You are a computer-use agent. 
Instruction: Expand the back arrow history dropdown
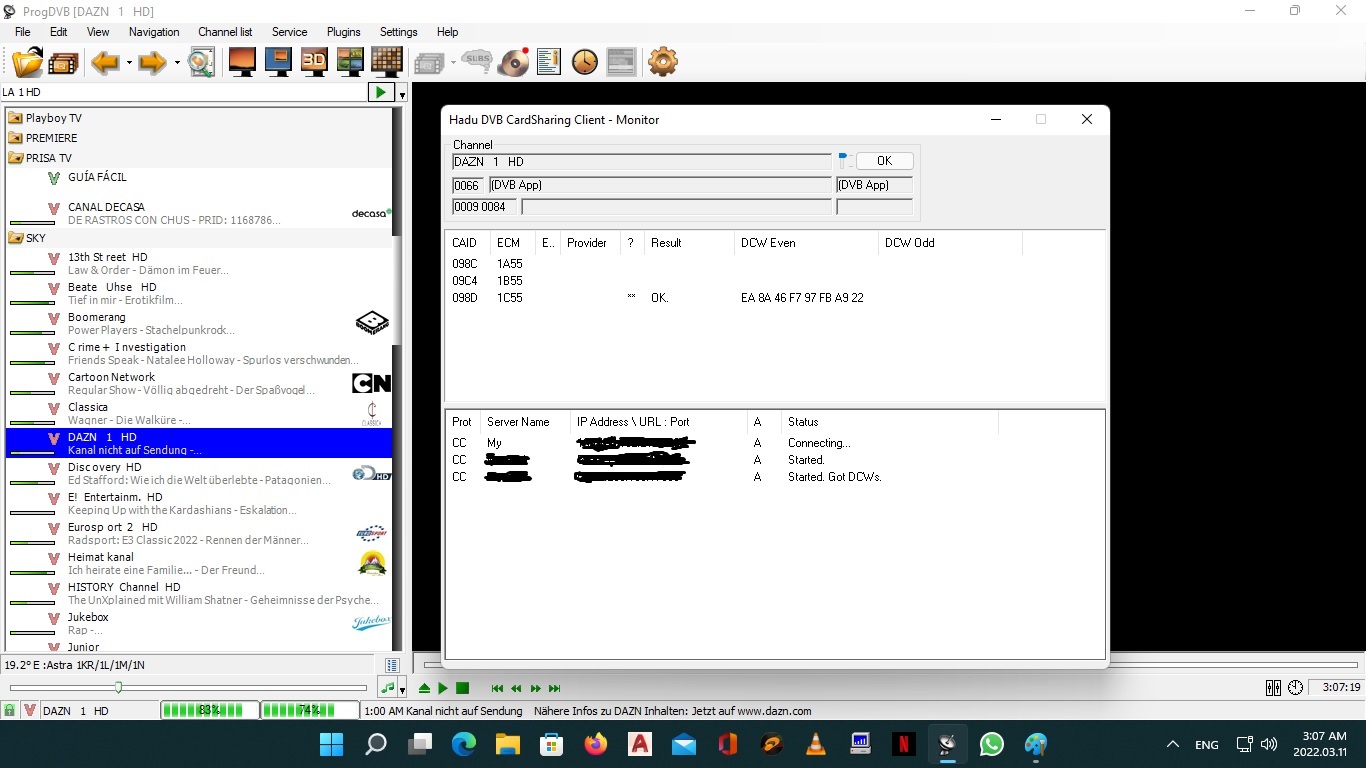[x=129, y=63]
